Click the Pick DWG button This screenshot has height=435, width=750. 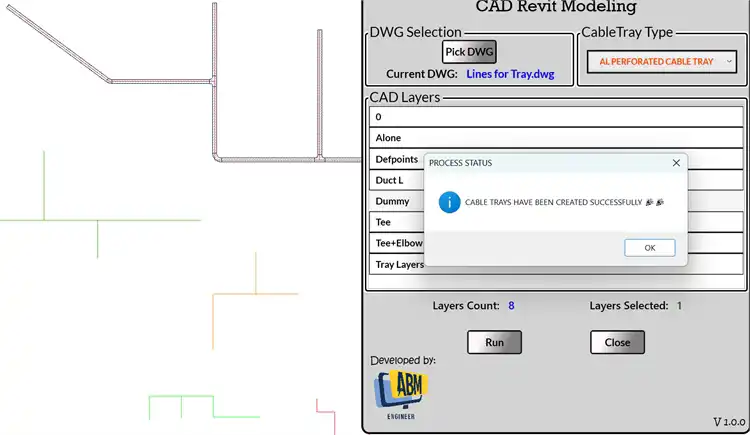click(x=469, y=51)
